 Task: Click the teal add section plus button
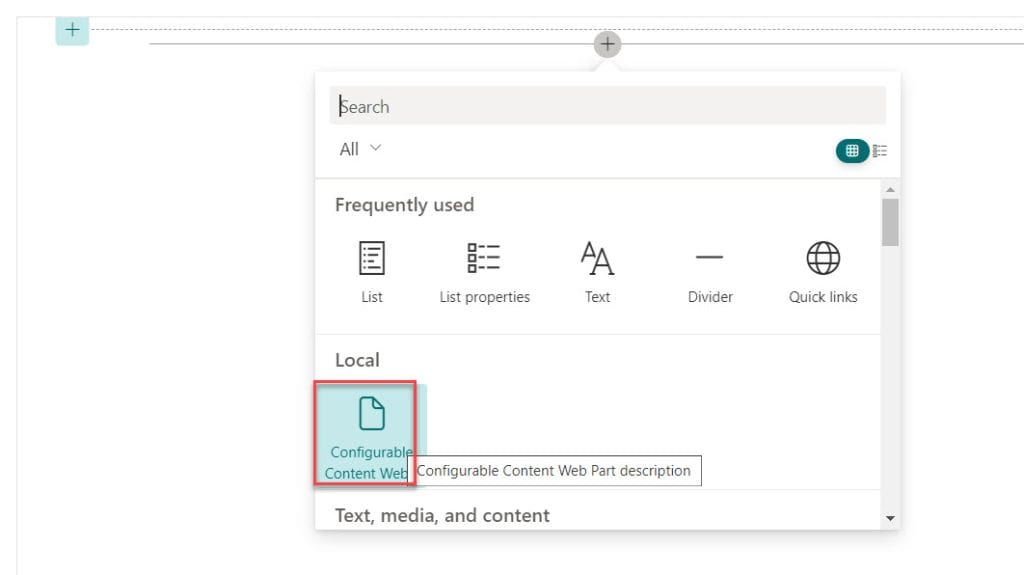pyautogui.click(x=72, y=30)
